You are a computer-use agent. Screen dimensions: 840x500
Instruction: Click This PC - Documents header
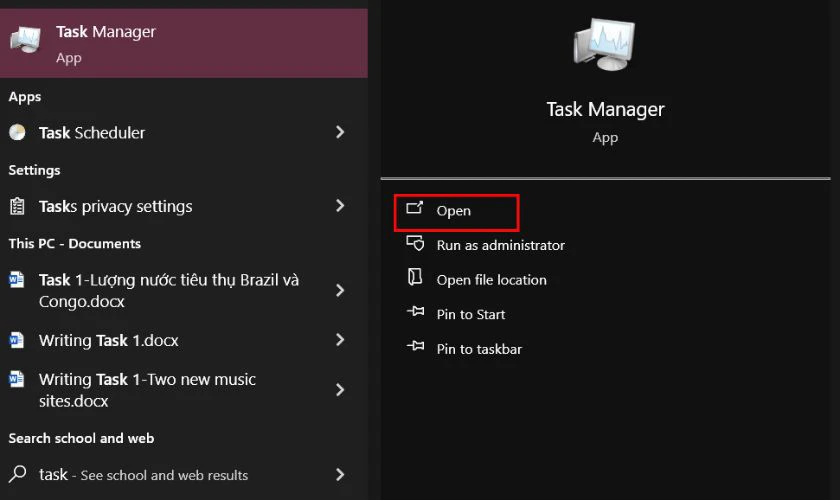click(x=74, y=244)
